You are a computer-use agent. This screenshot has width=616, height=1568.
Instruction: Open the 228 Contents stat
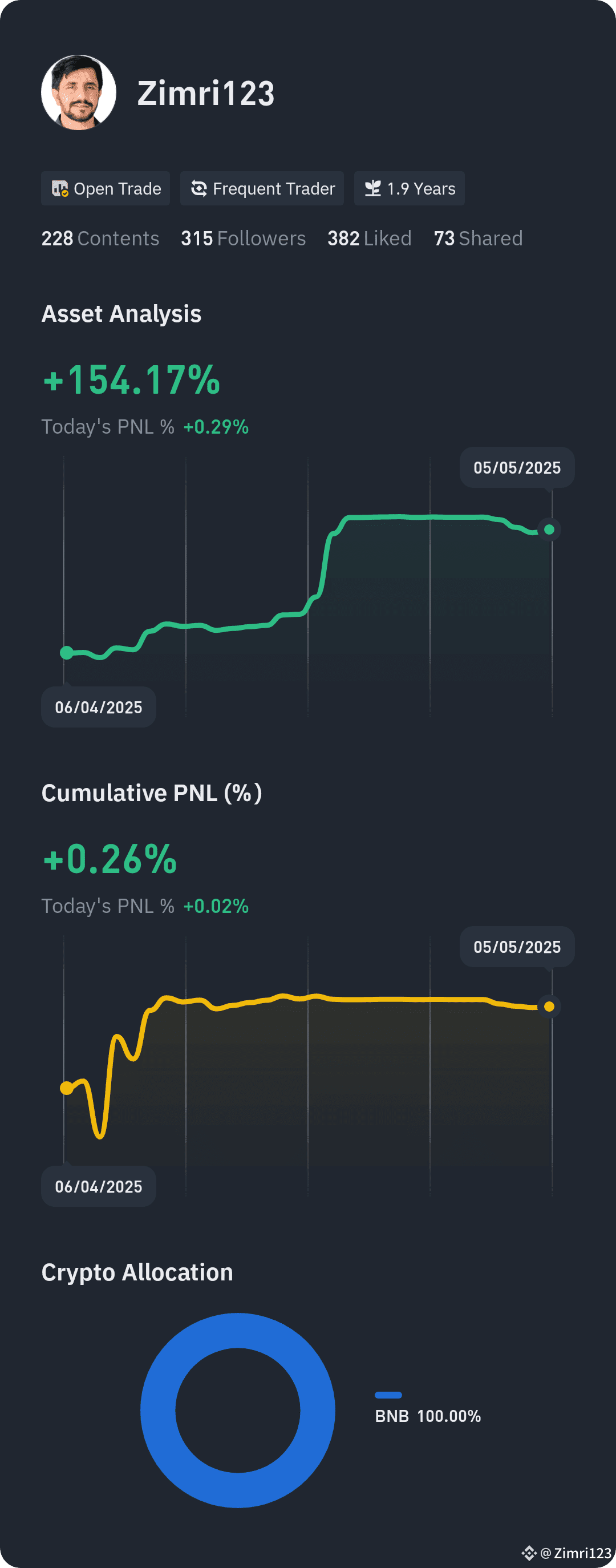pyautogui.click(x=100, y=238)
